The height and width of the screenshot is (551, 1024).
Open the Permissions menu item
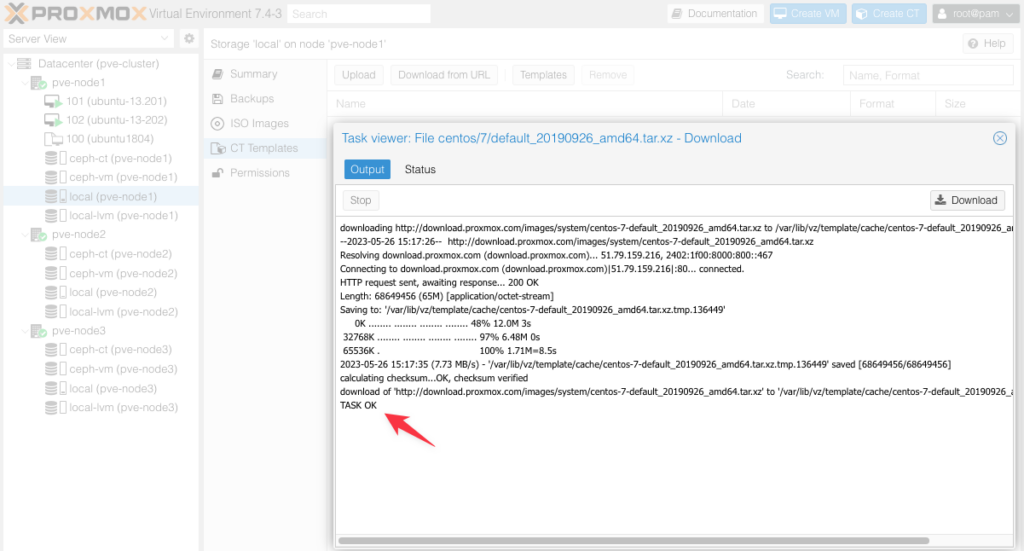(264, 173)
